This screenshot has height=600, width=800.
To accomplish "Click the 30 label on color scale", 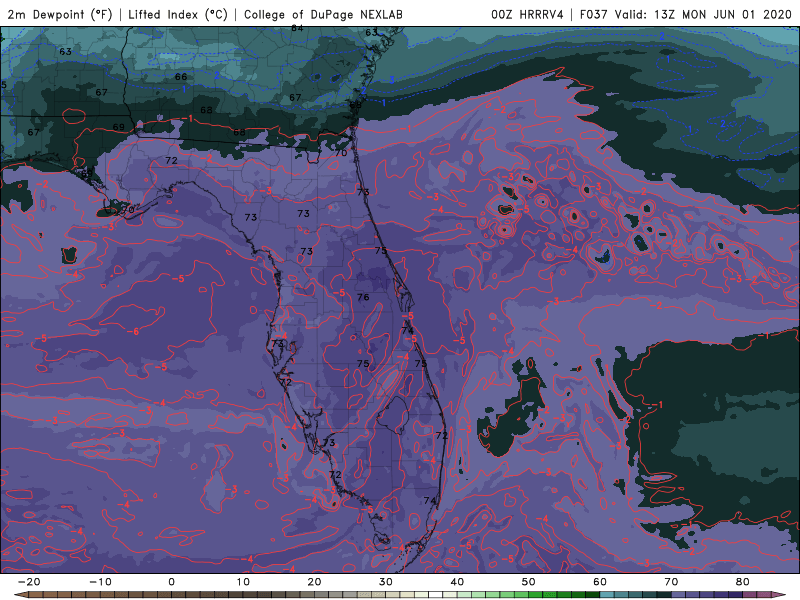I will (386, 582).
